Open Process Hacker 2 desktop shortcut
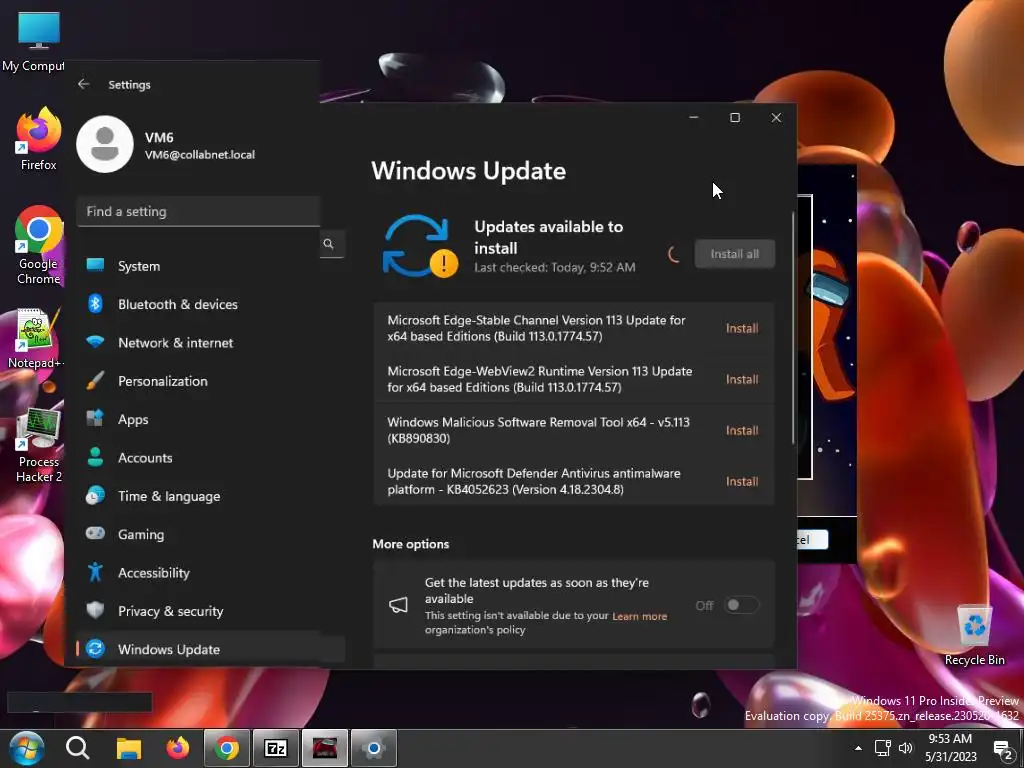This screenshot has width=1024, height=768. click(39, 446)
